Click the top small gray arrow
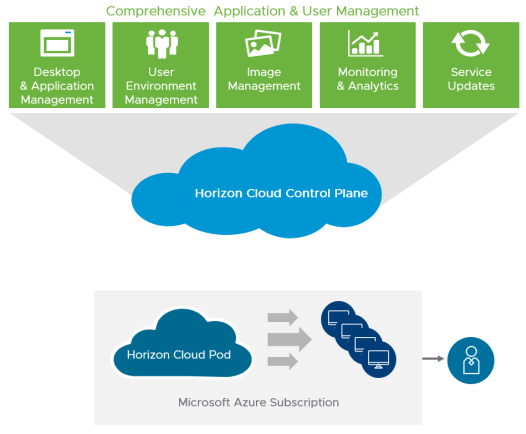The image size is (526, 434). tap(283, 317)
